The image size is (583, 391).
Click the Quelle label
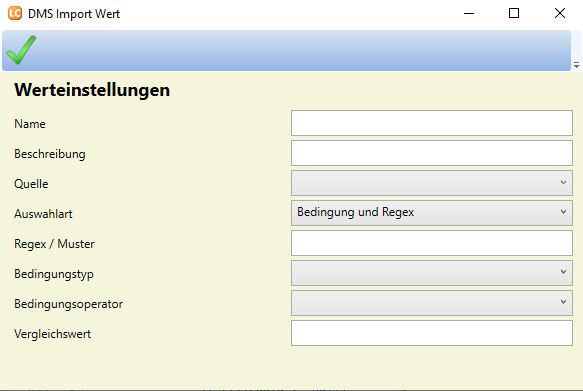click(x=31, y=184)
